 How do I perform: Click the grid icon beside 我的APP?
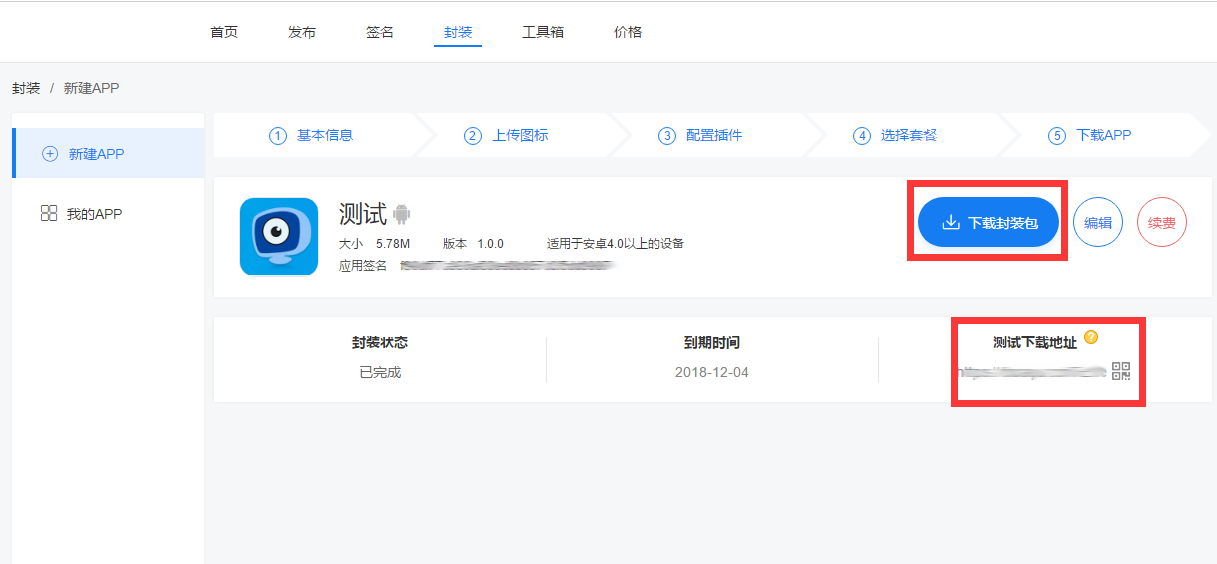tap(48, 213)
